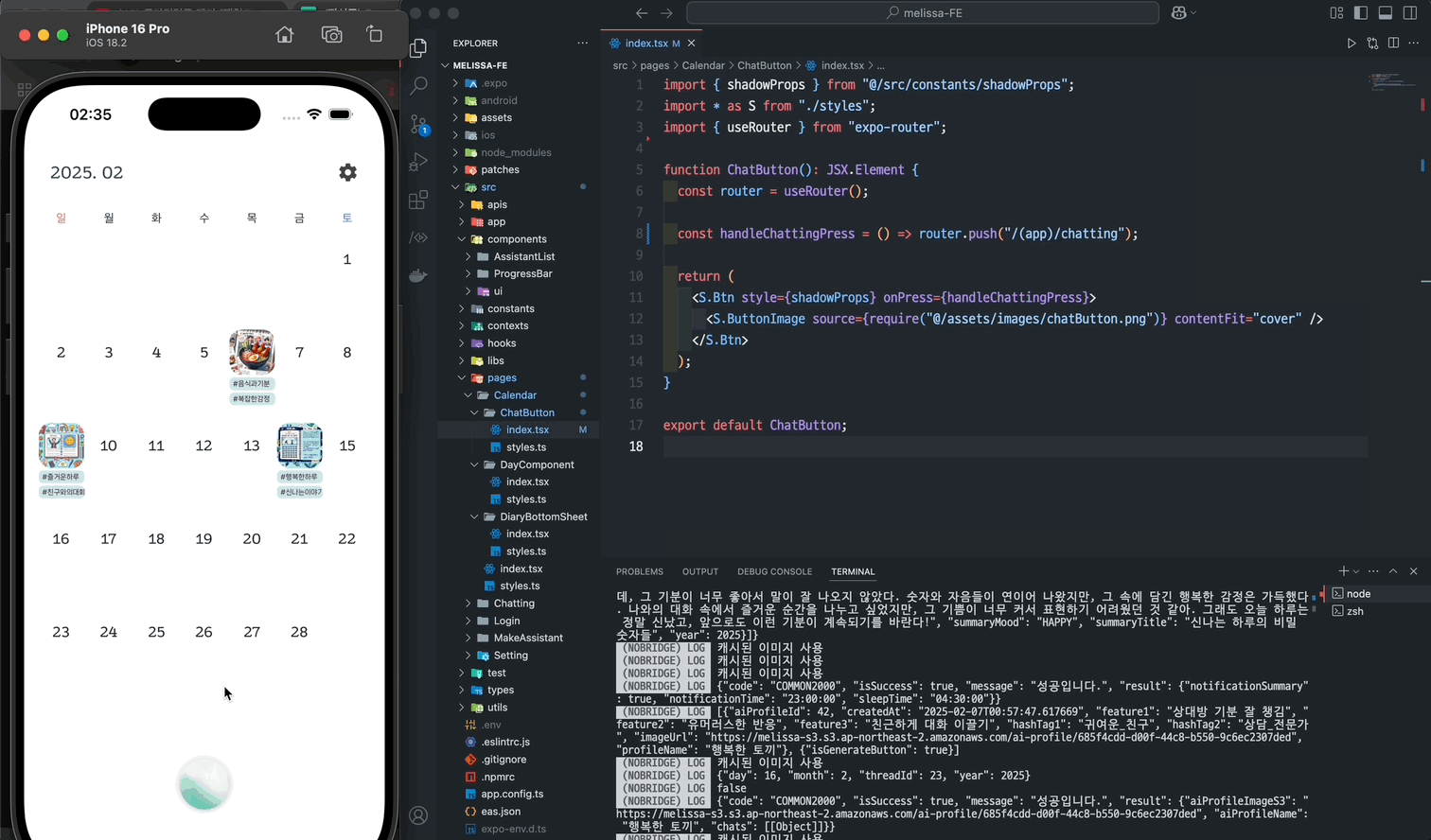Viewport: 1431px width, 840px height.
Task: Open terminal panel More Actions ellipsis
Action: (x=1373, y=571)
